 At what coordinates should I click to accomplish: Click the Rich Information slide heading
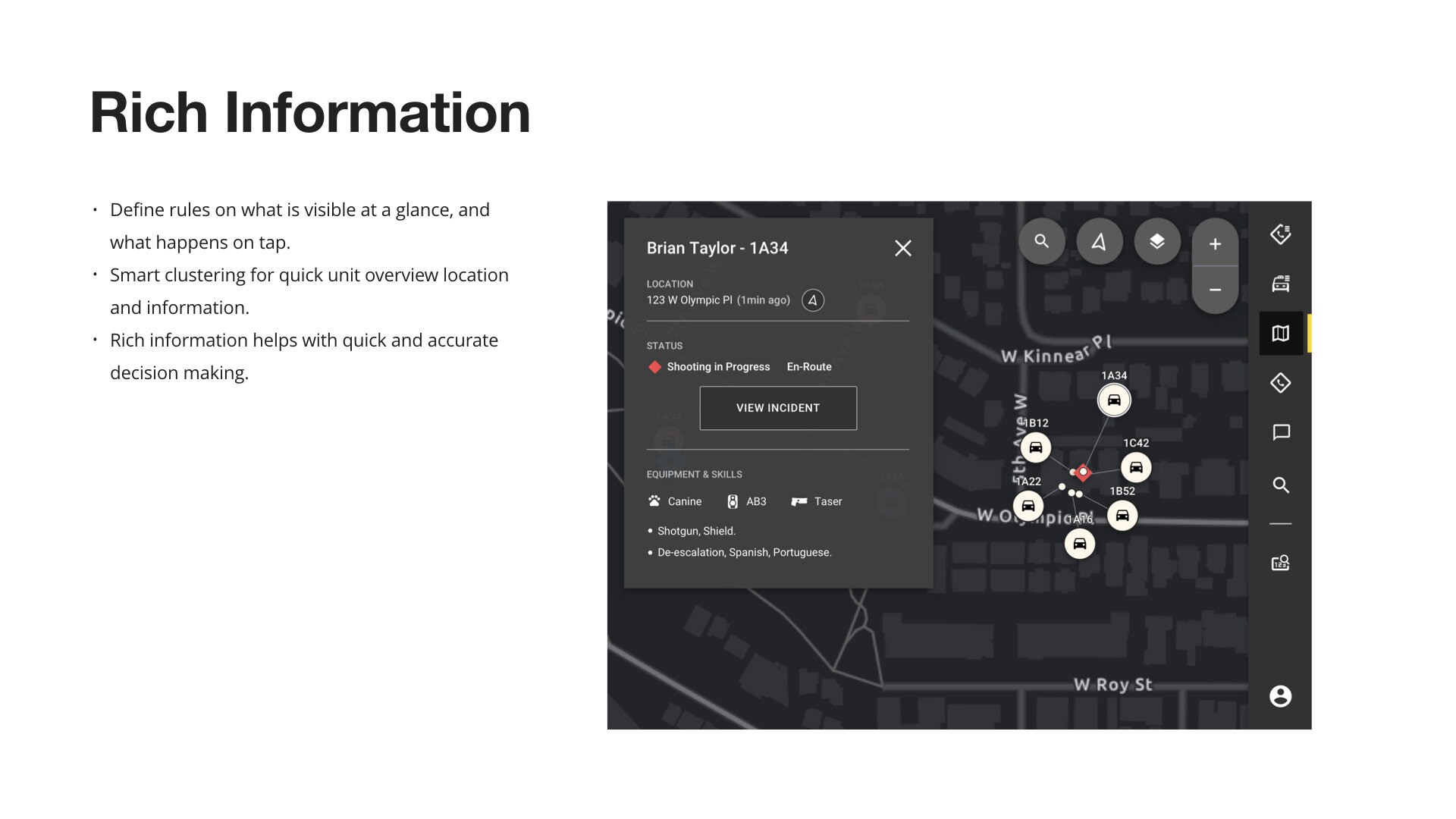pos(310,112)
